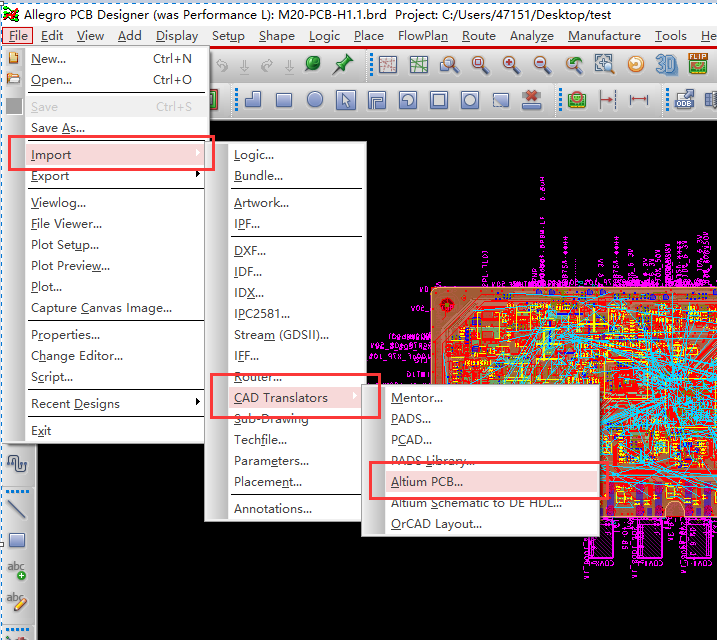Choose PADS... translator
717x640 pixels.
pyautogui.click(x=492, y=419)
